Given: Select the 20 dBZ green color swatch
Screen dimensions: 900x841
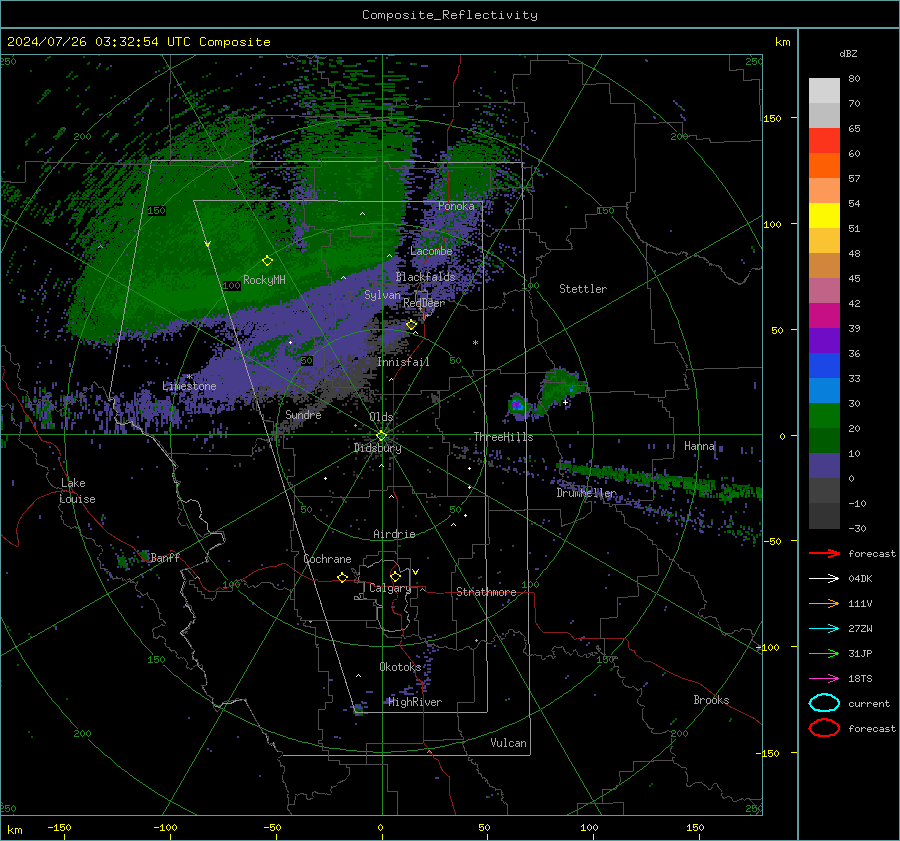Looking at the screenshot, I should [824, 416].
